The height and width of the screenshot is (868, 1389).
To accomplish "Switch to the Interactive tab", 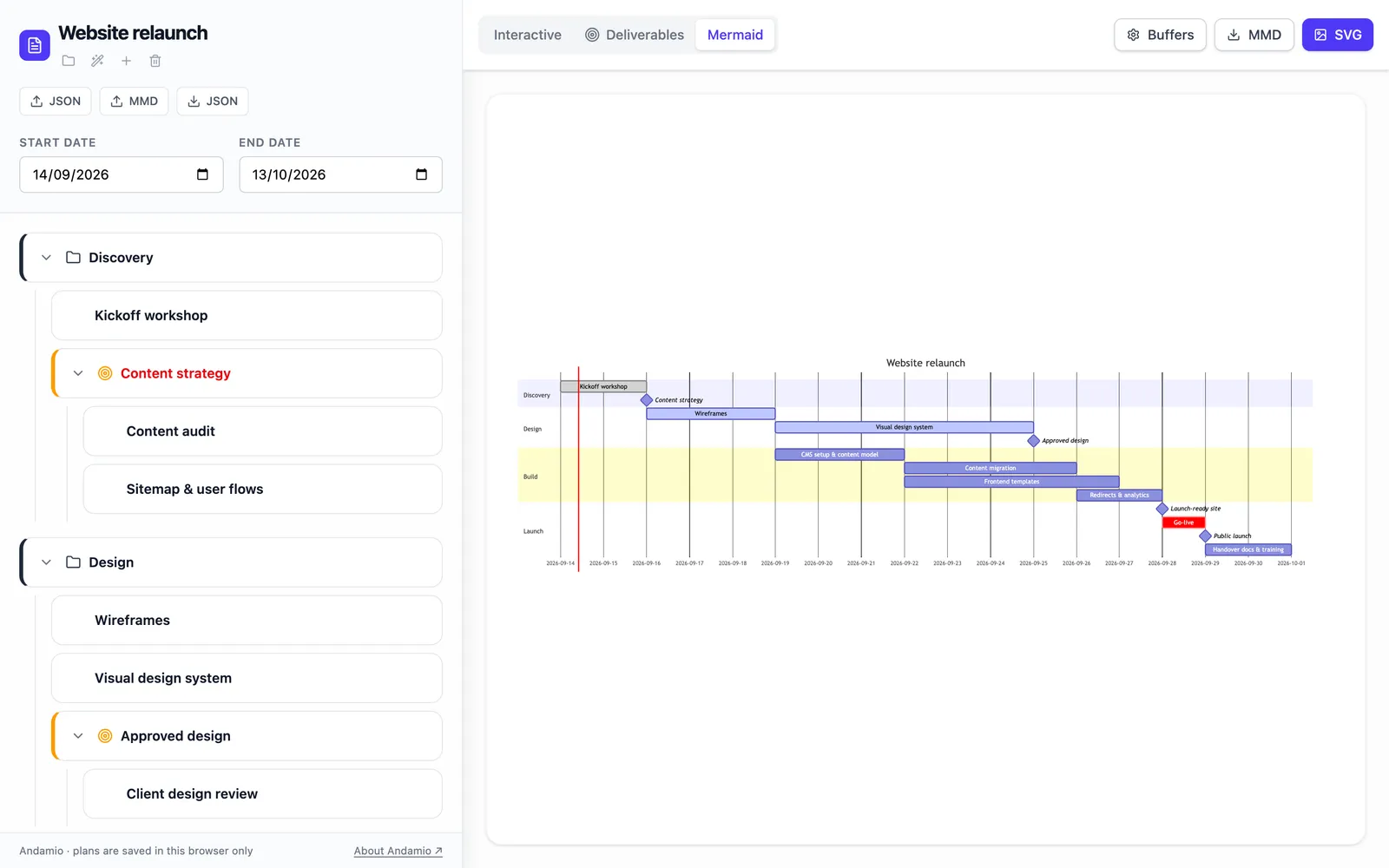I will 528,35.
